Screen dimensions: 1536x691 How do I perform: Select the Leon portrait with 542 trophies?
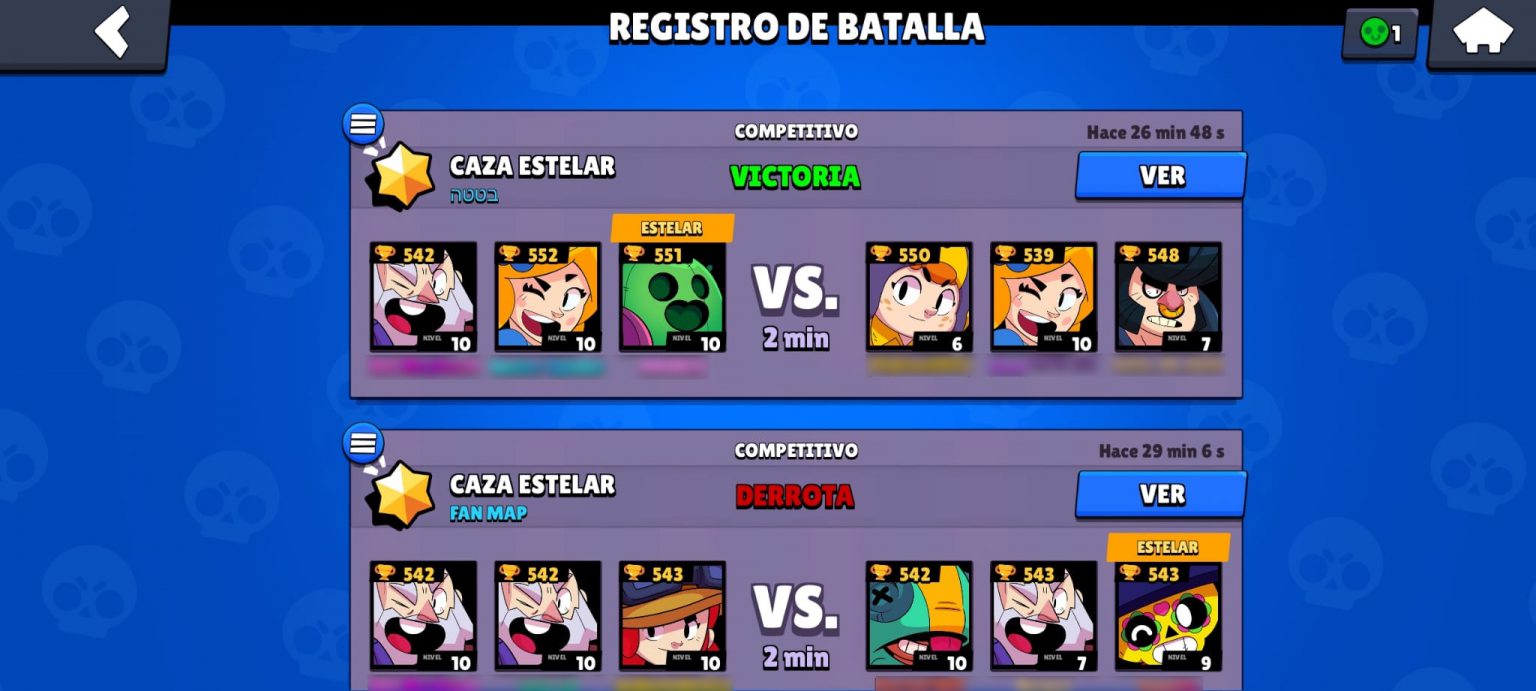tap(919, 616)
